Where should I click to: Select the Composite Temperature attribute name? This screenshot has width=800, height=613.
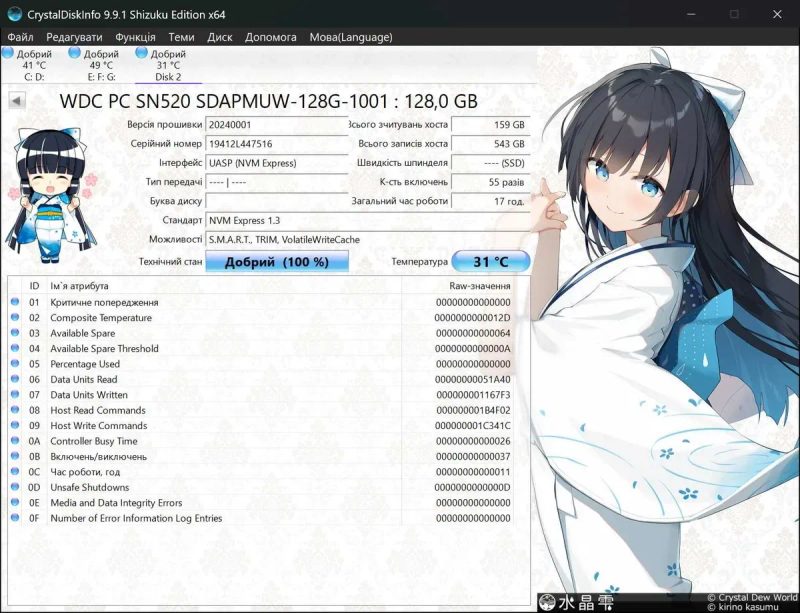pyautogui.click(x=101, y=317)
